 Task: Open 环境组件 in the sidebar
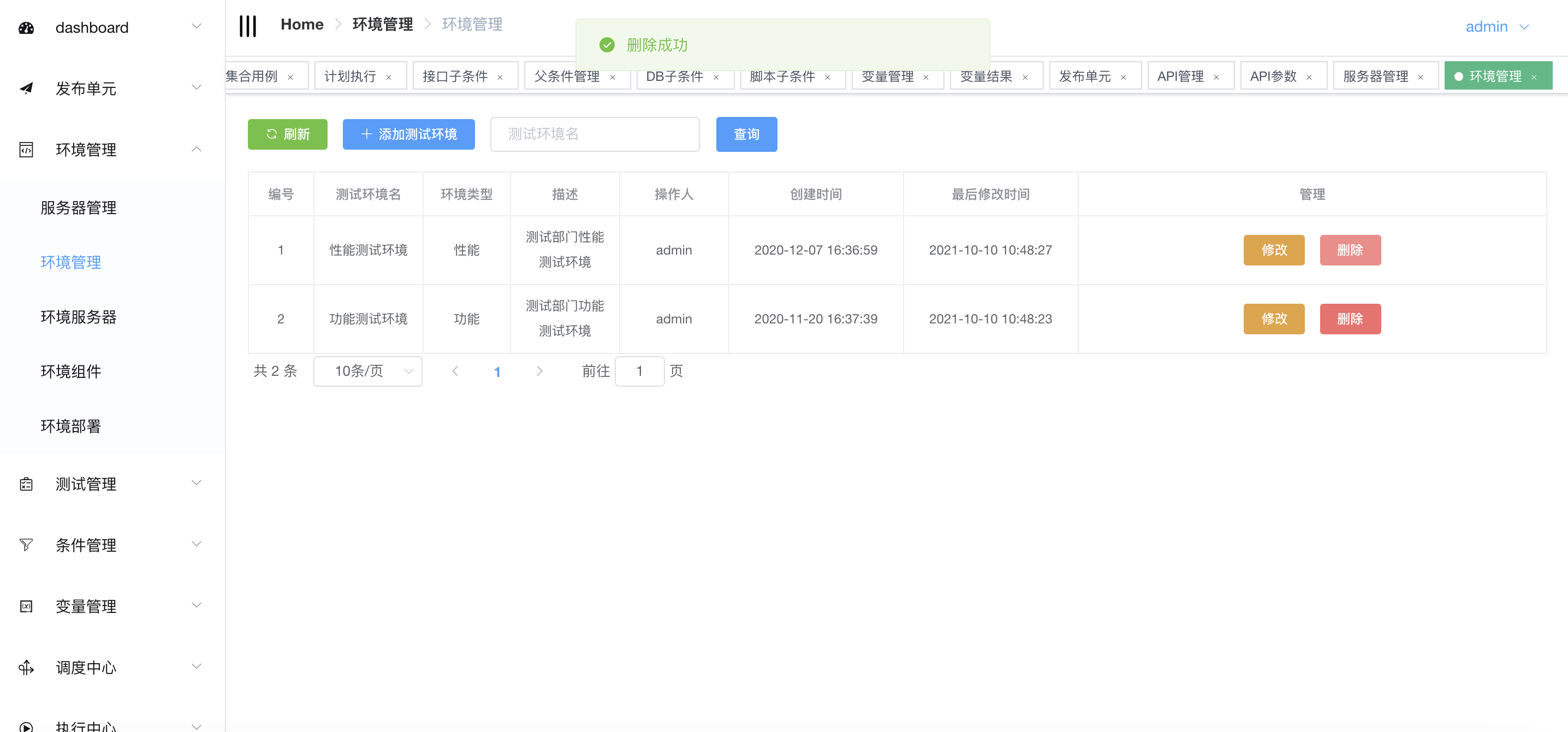(x=70, y=372)
